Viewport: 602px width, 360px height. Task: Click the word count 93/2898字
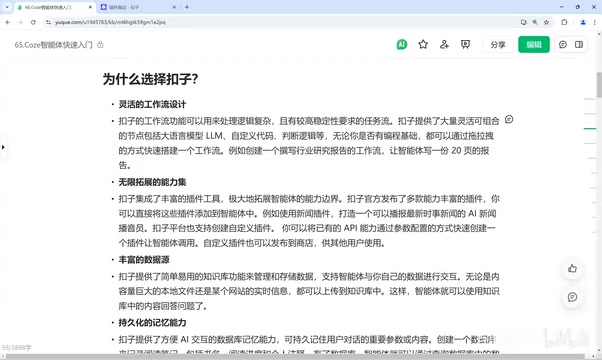(x=17, y=348)
